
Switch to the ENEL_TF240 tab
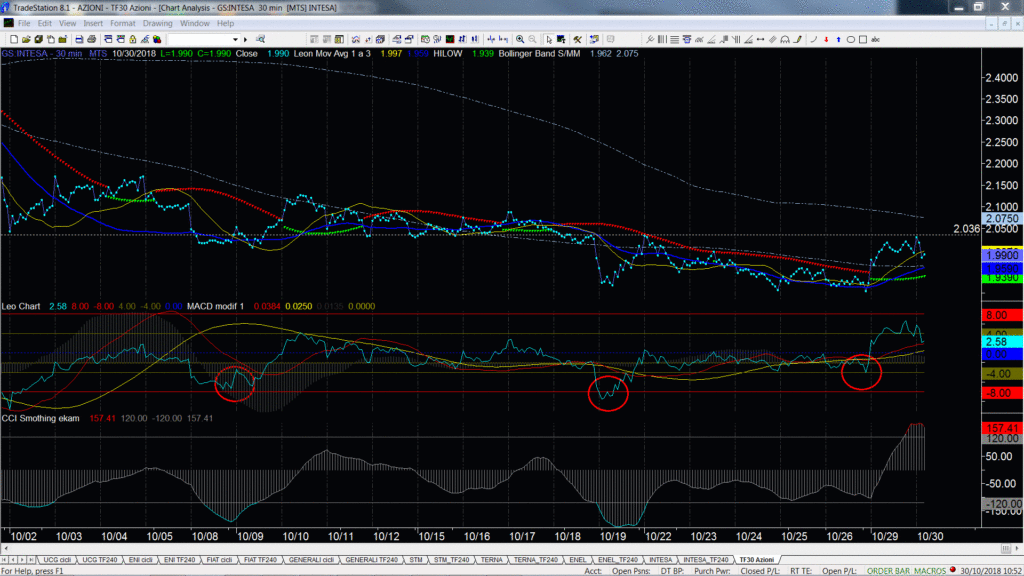(x=617, y=560)
